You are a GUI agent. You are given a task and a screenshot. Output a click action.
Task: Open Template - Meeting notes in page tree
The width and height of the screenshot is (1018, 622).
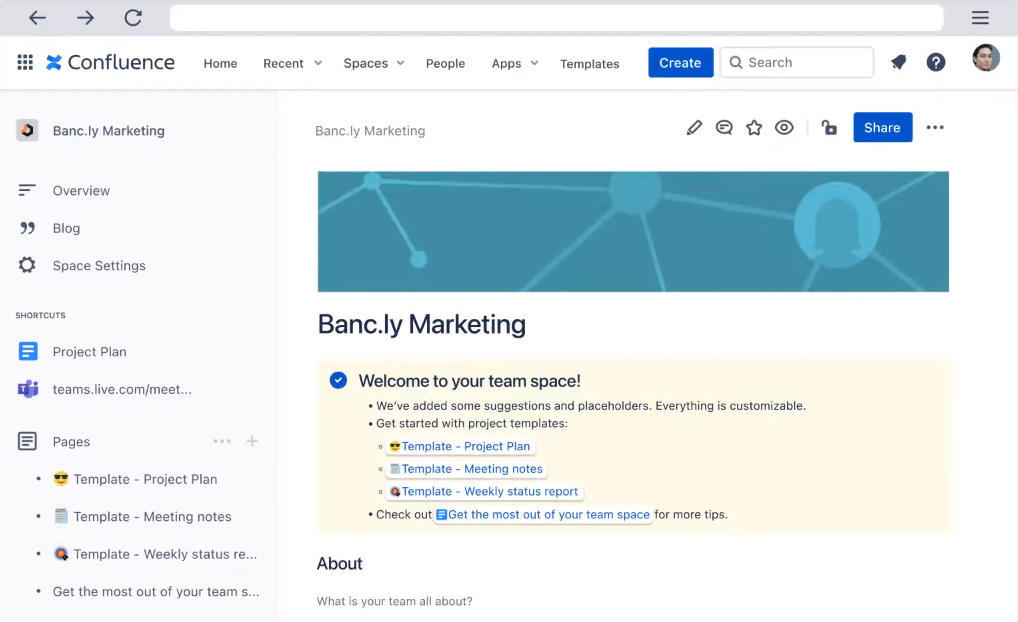[153, 517]
